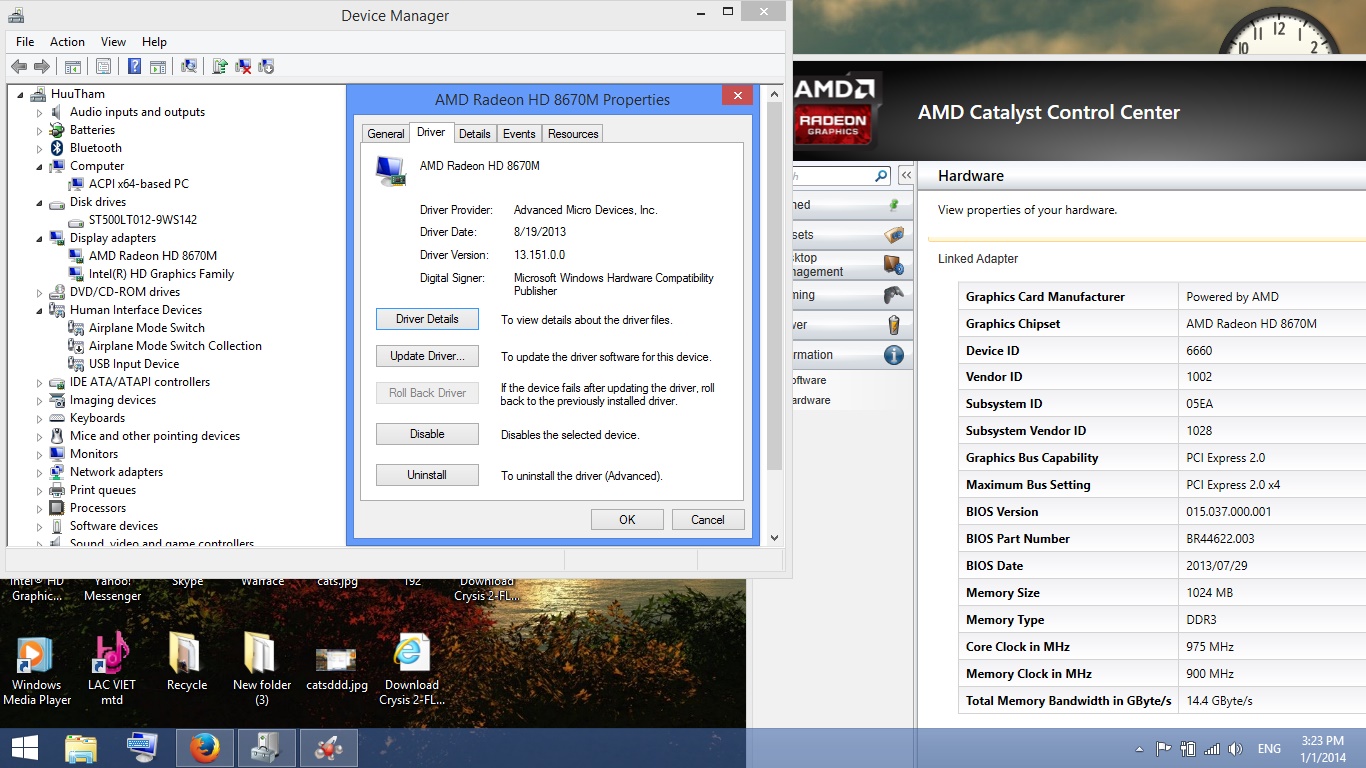This screenshot has height=768, width=1366.
Task: Select ST500LT012-9WS142 disk drive
Action: 142,220
